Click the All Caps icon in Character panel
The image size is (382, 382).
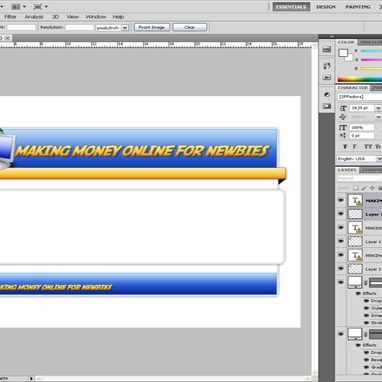[368, 147]
